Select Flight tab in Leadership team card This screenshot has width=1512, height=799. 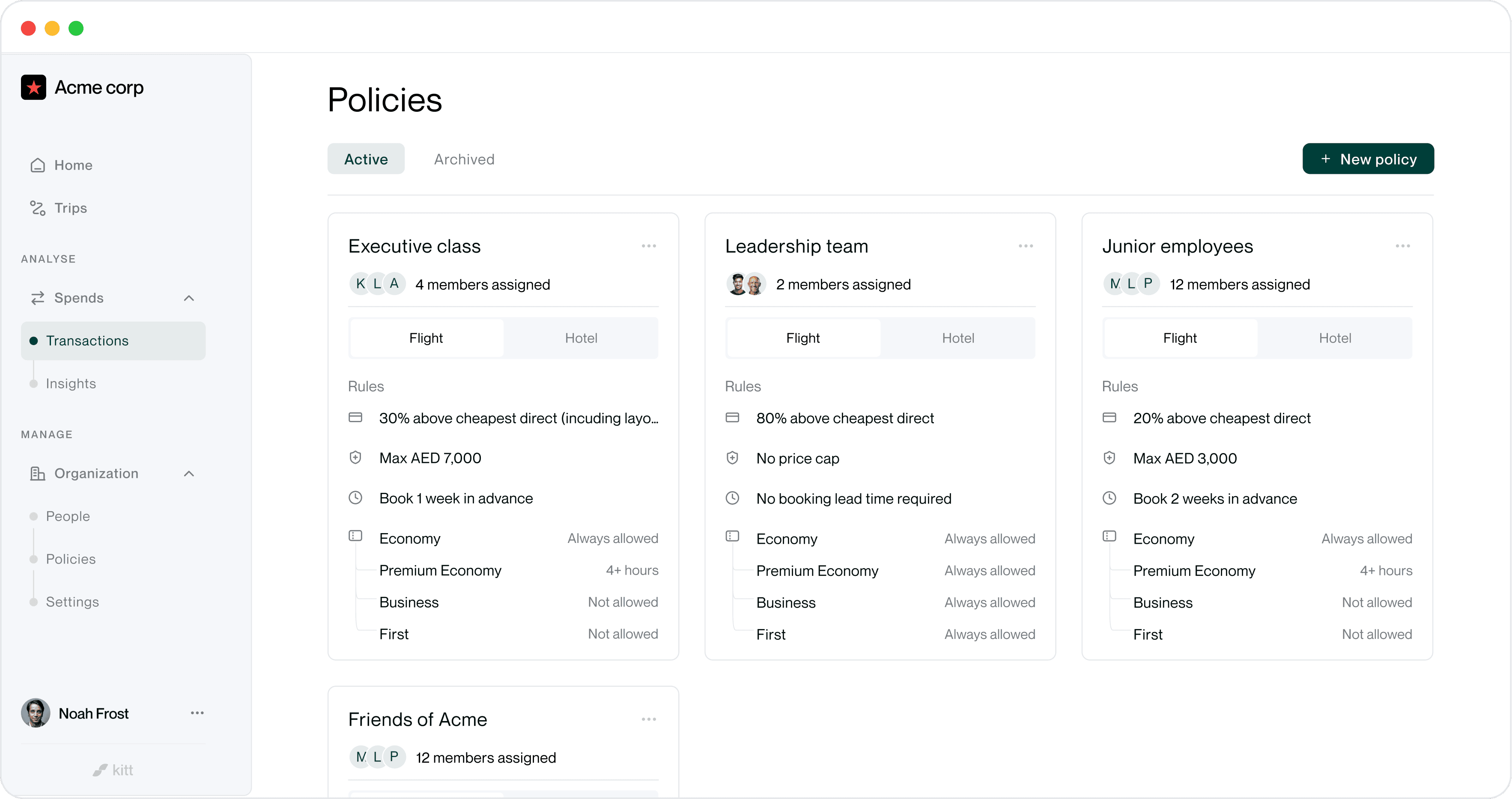(x=803, y=338)
